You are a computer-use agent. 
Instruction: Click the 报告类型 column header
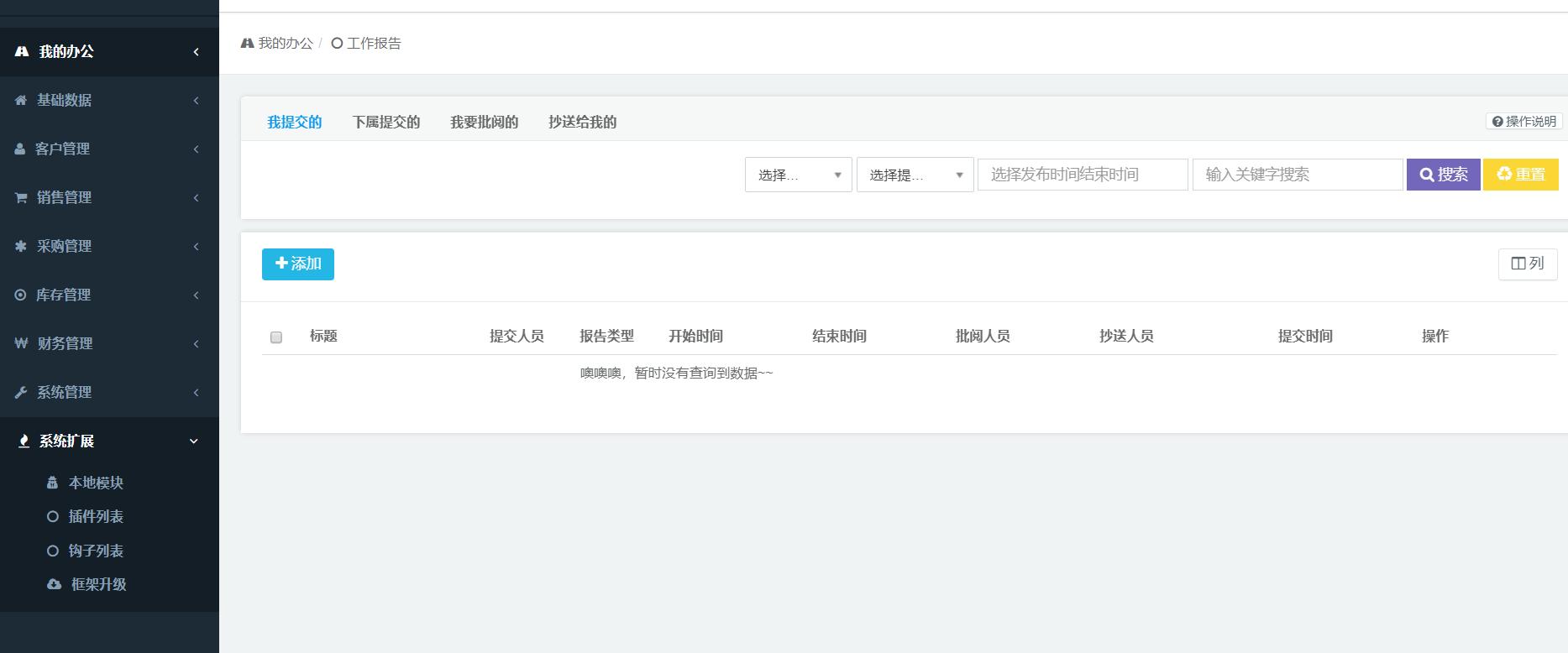606,336
